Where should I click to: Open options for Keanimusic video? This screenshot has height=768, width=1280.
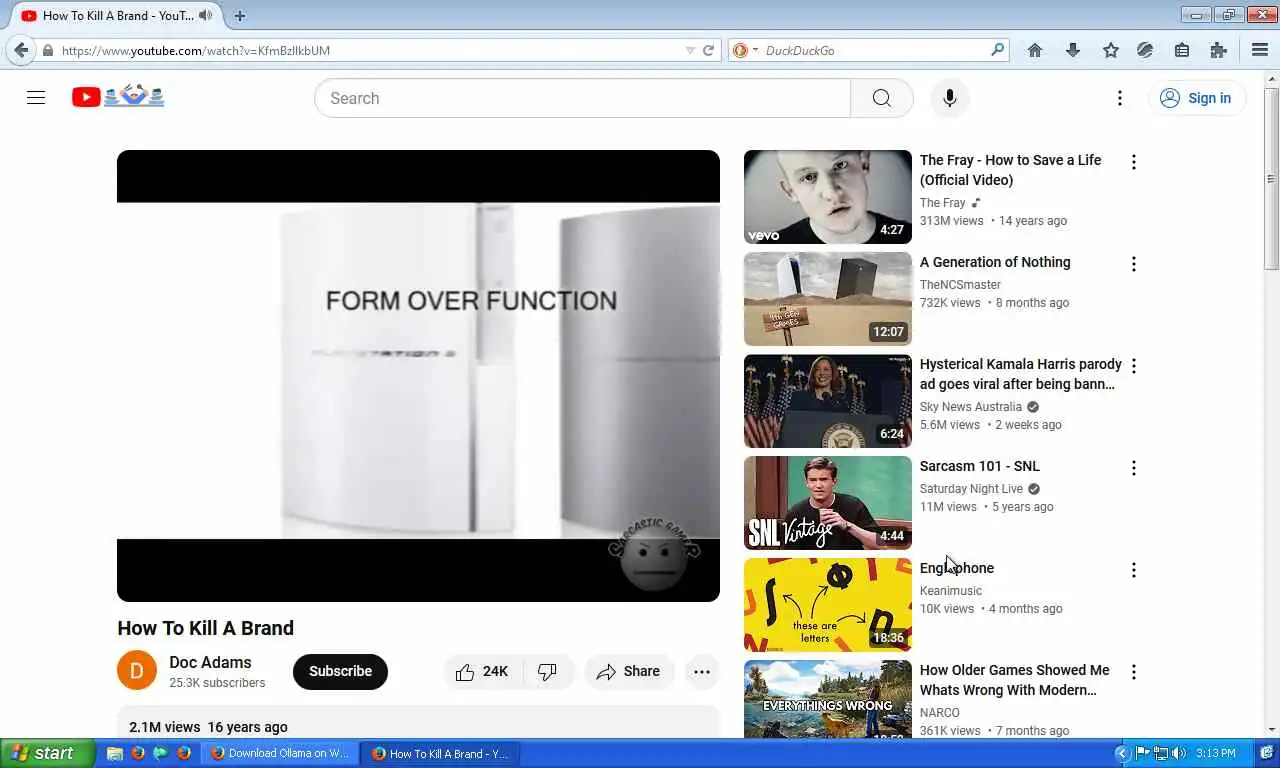click(x=1134, y=570)
